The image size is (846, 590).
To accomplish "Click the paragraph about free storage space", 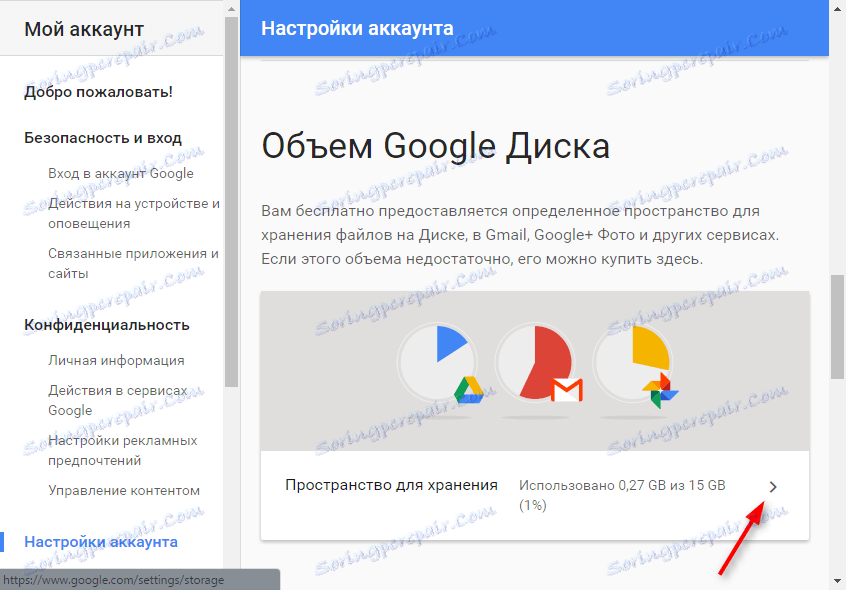I will pyautogui.click(x=520, y=235).
